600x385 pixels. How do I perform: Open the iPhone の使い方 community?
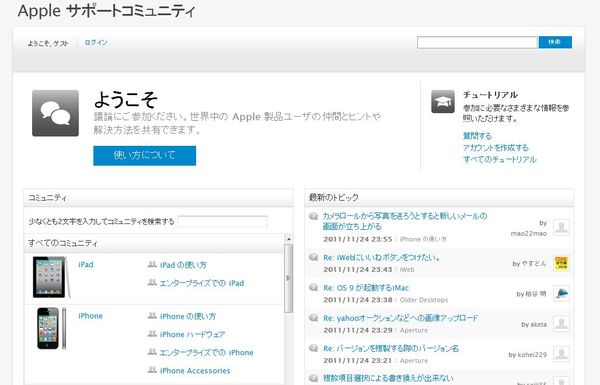pos(188,316)
